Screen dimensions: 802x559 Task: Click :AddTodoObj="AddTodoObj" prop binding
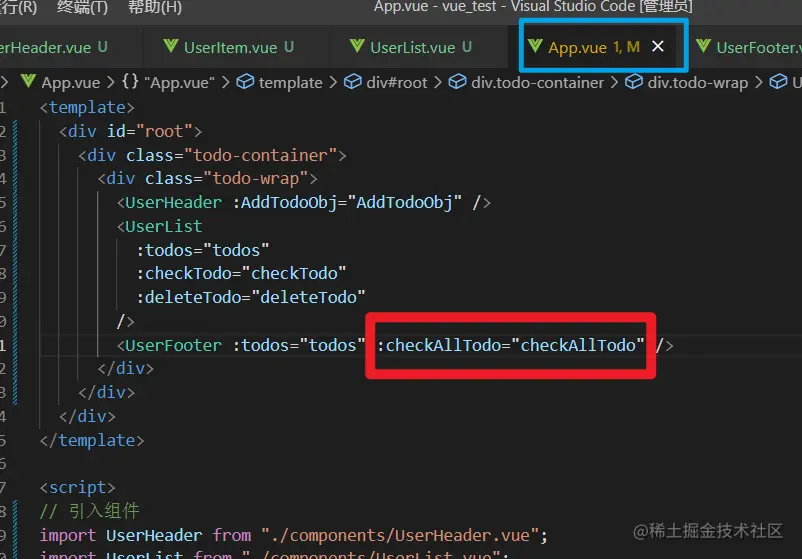pos(347,203)
